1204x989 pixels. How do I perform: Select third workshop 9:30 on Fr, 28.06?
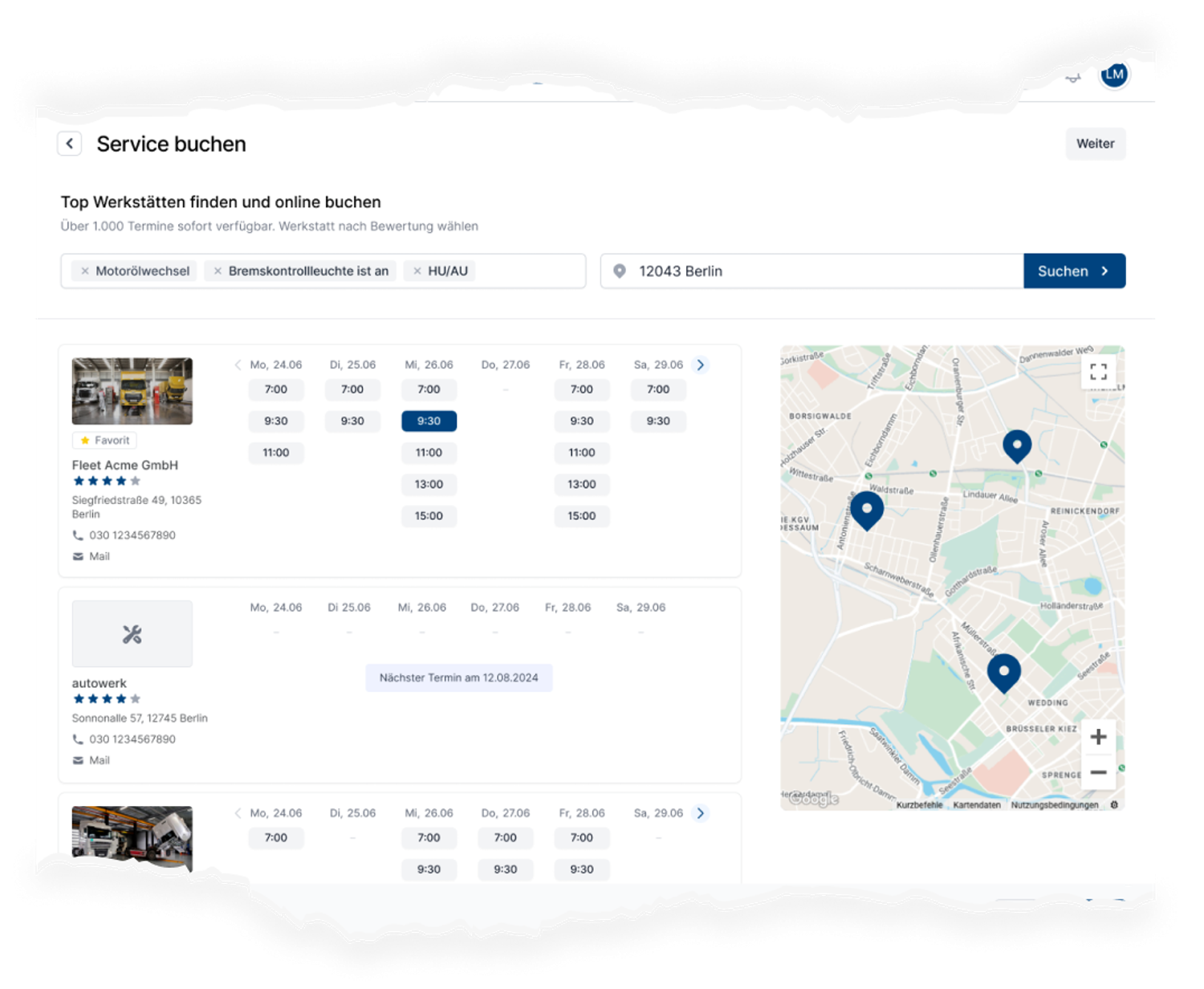tap(582, 869)
